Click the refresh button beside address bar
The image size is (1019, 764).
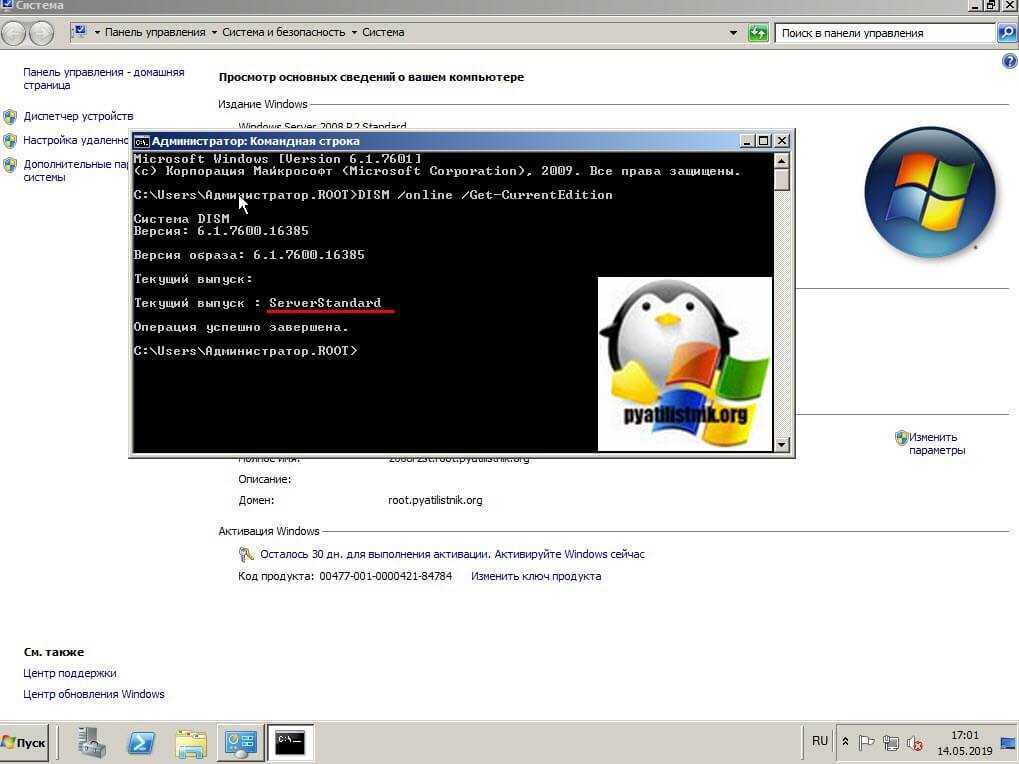[x=758, y=33]
